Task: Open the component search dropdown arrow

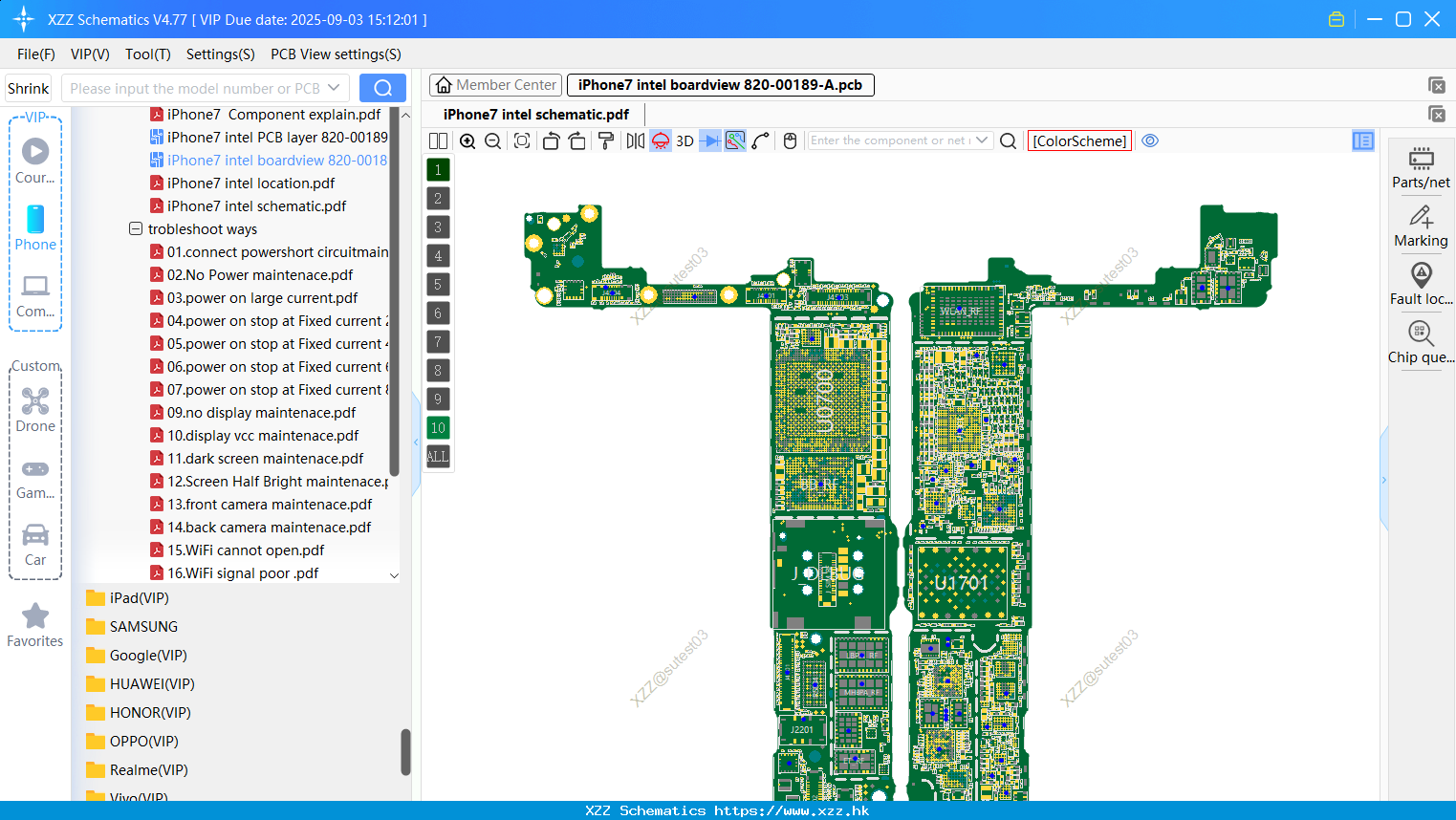Action: (982, 140)
